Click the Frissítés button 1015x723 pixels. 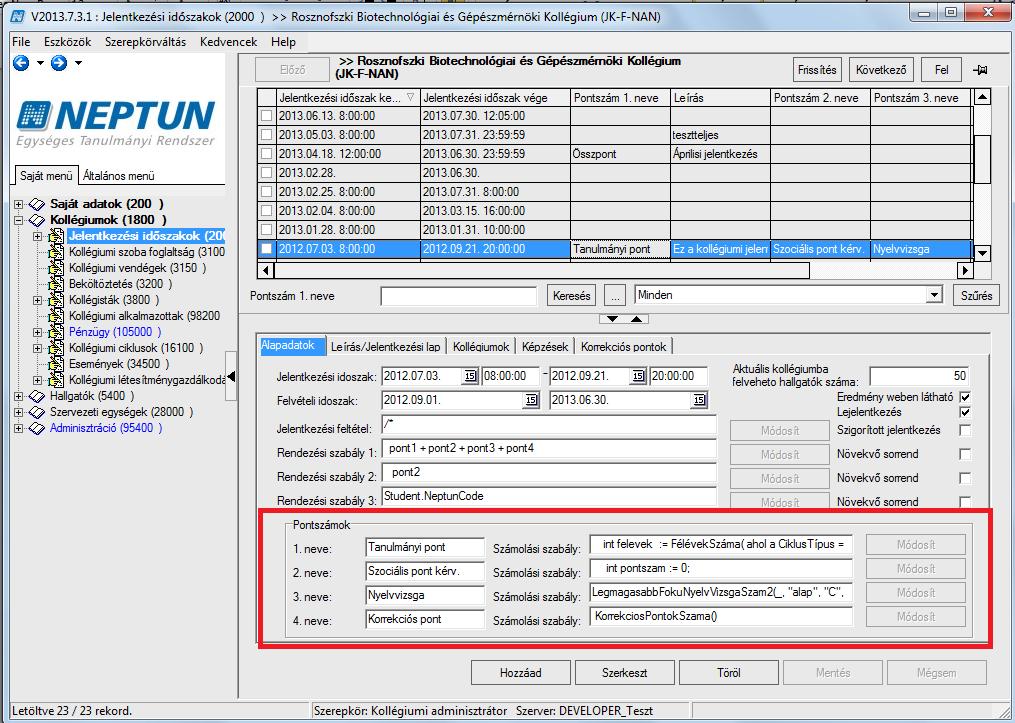[818, 70]
